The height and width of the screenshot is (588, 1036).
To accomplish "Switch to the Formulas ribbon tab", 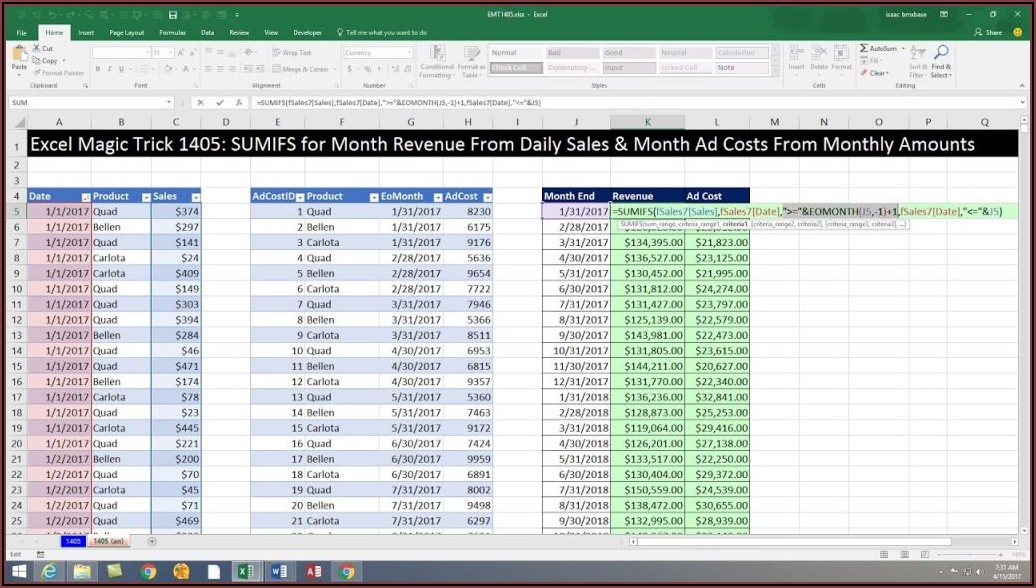I will pyautogui.click(x=172, y=32).
